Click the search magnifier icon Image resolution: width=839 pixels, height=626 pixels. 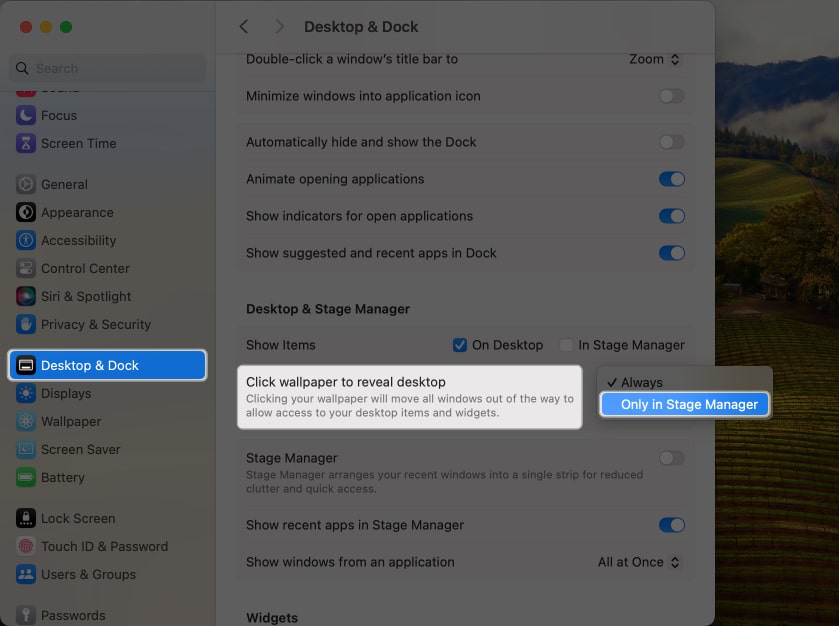click(x=22, y=68)
